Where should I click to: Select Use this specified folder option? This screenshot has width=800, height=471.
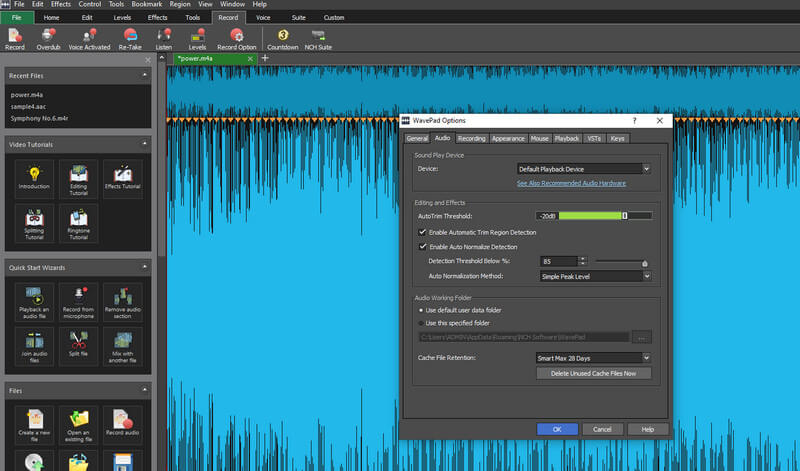pyautogui.click(x=420, y=323)
